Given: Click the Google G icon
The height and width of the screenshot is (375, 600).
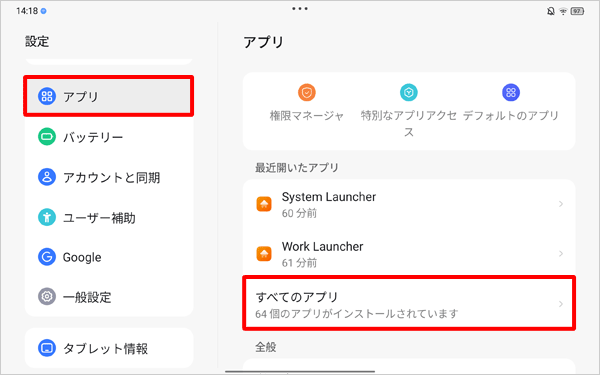Looking at the screenshot, I should tap(47, 257).
